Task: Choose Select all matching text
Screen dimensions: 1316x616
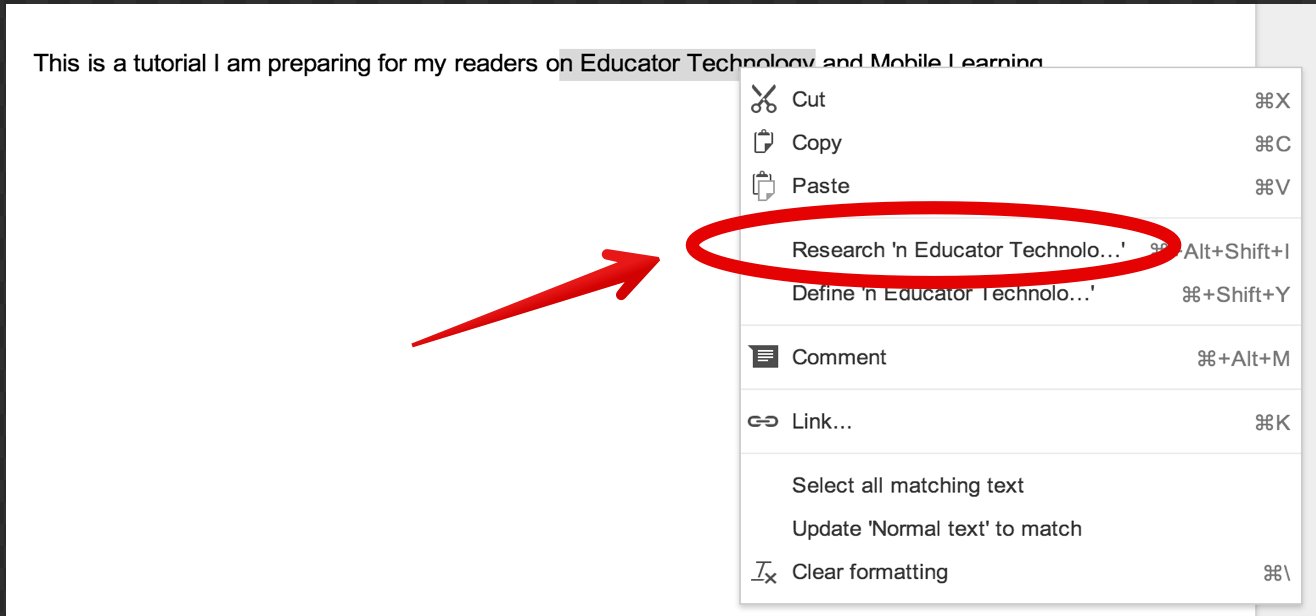Action: click(x=908, y=486)
